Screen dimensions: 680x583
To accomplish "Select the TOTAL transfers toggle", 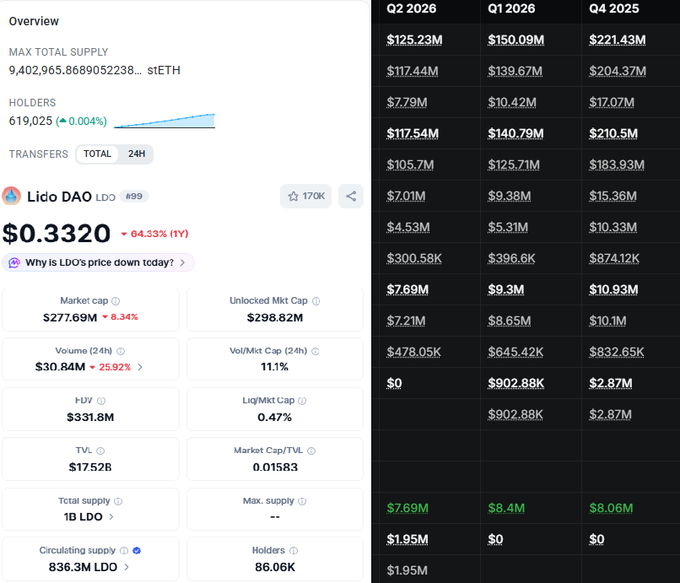I will 97,154.
